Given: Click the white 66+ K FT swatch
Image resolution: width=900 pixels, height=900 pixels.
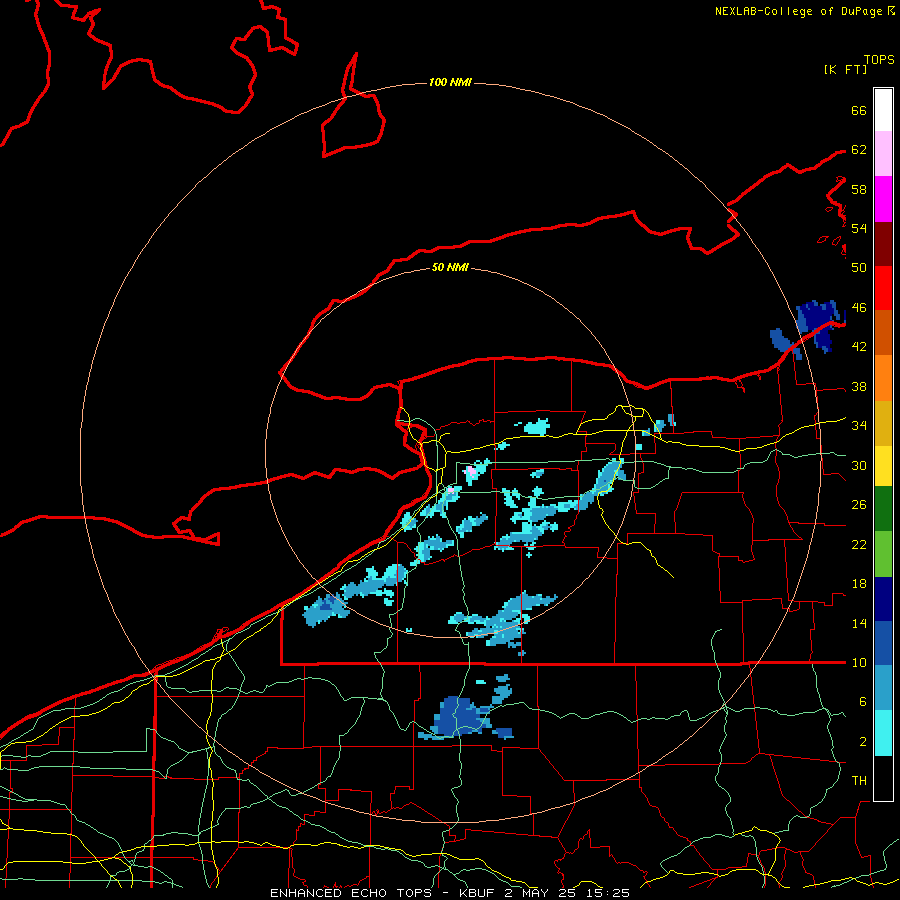Looking at the screenshot, I should (x=883, y=110).
